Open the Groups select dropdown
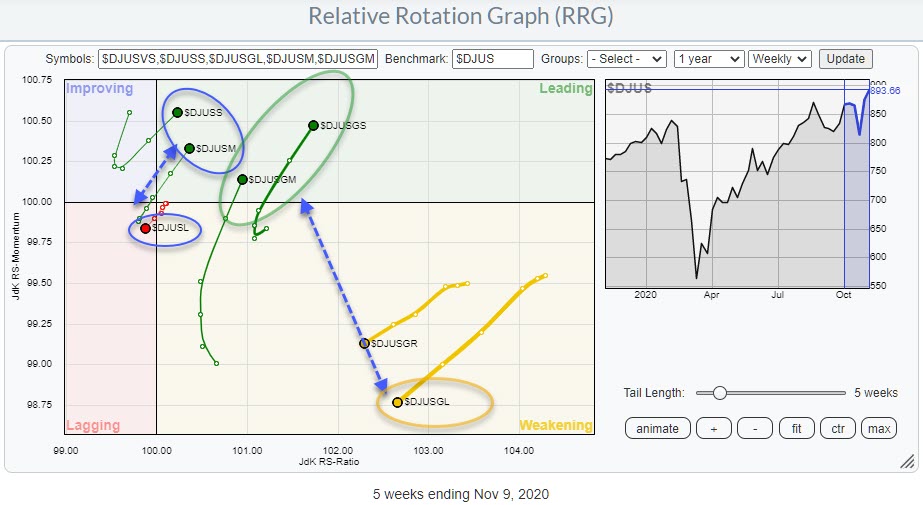Viewport: 923px width, 505px height. point(627,59)
